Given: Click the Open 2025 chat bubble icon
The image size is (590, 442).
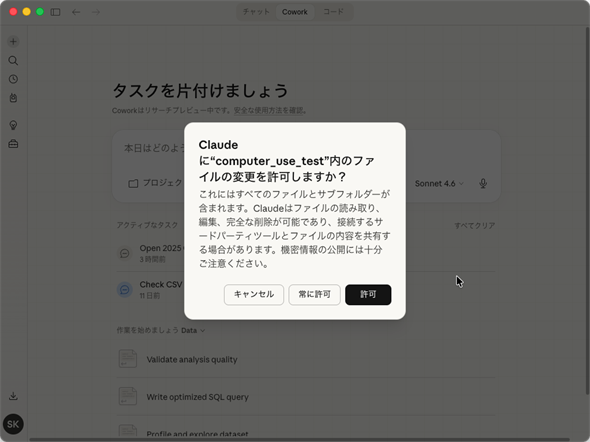Looking at the screenshot, I should tap(125, 253).
